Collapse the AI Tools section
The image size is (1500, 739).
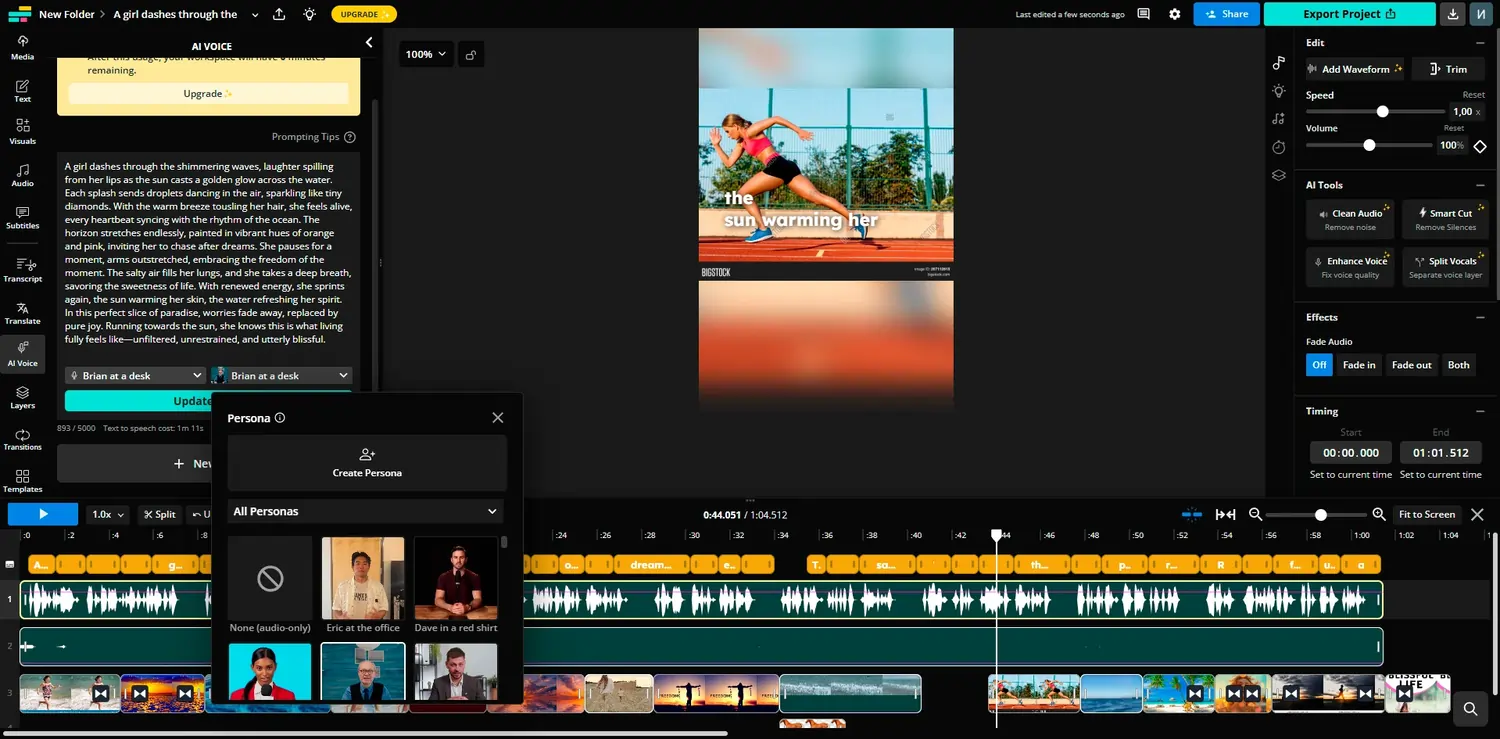coord(1480,185)
